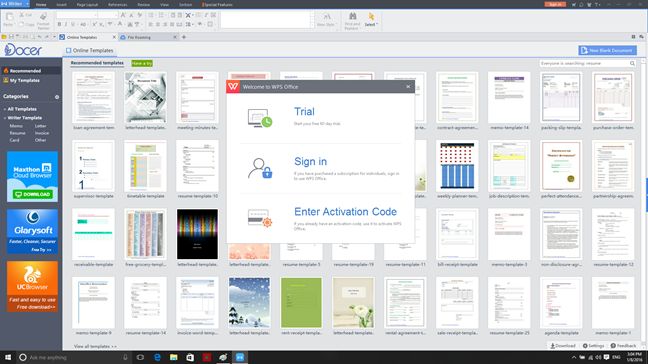
Task: Open the Windows Start menu
Action: [8, 357]
